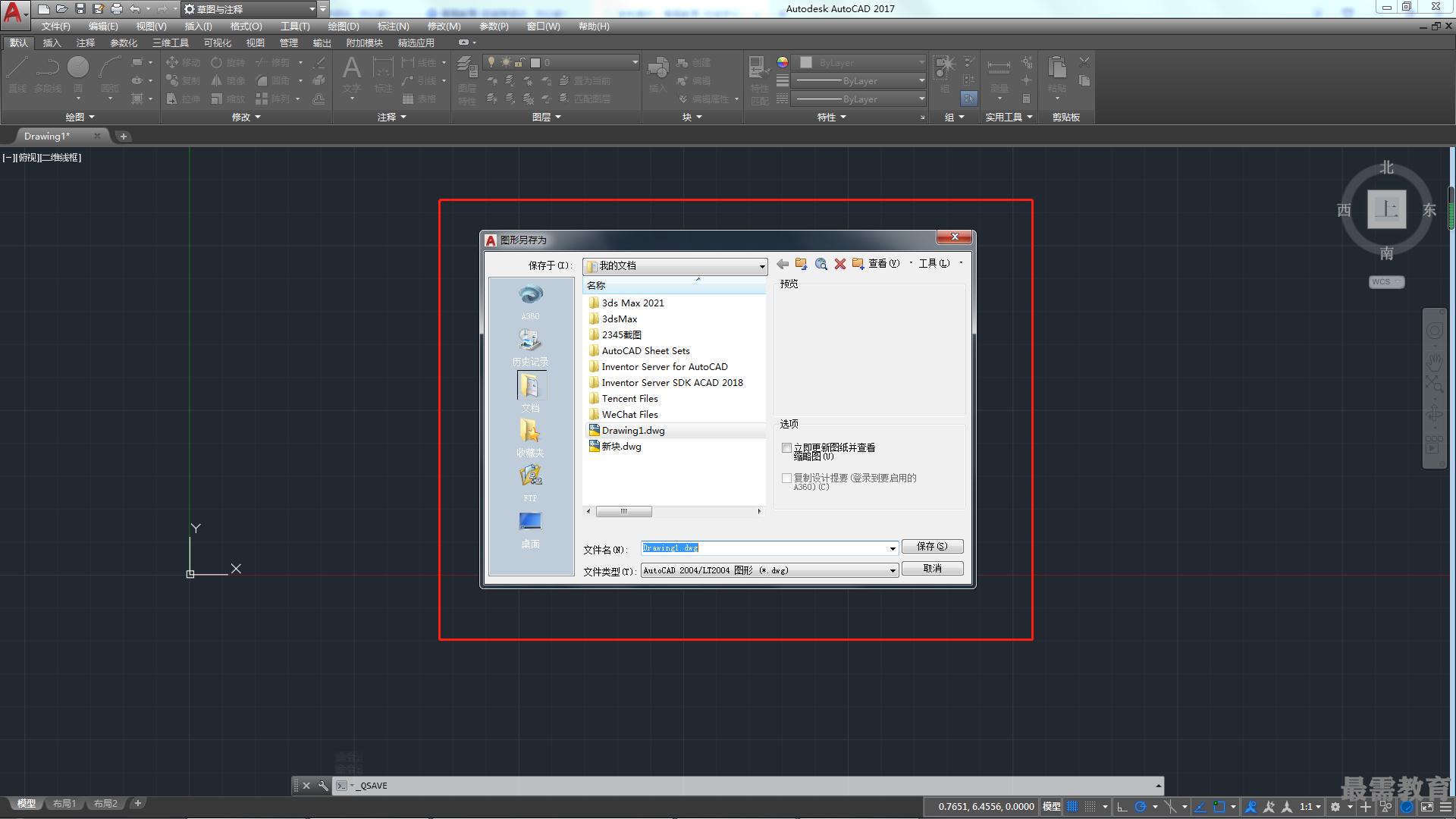Screen dimensions: 1456x819
Task: Open Favorites (收藏夹) in save dialog sidebar
Action: click(x=530, y=438)
